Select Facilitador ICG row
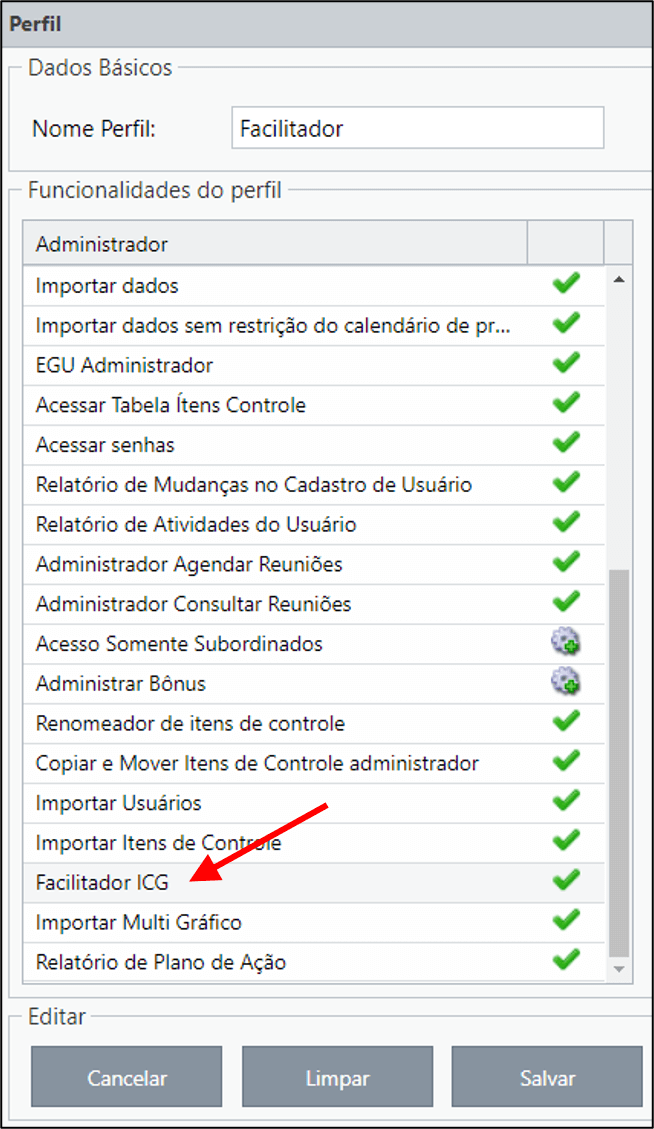The image size is (654, 1129). pyautogui.click(x=314, y=883)
